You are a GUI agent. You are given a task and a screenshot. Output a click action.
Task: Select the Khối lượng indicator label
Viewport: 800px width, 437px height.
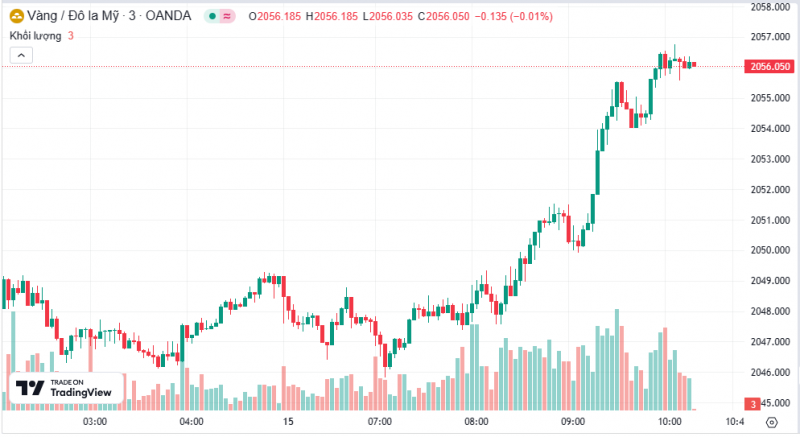(35, 36)
